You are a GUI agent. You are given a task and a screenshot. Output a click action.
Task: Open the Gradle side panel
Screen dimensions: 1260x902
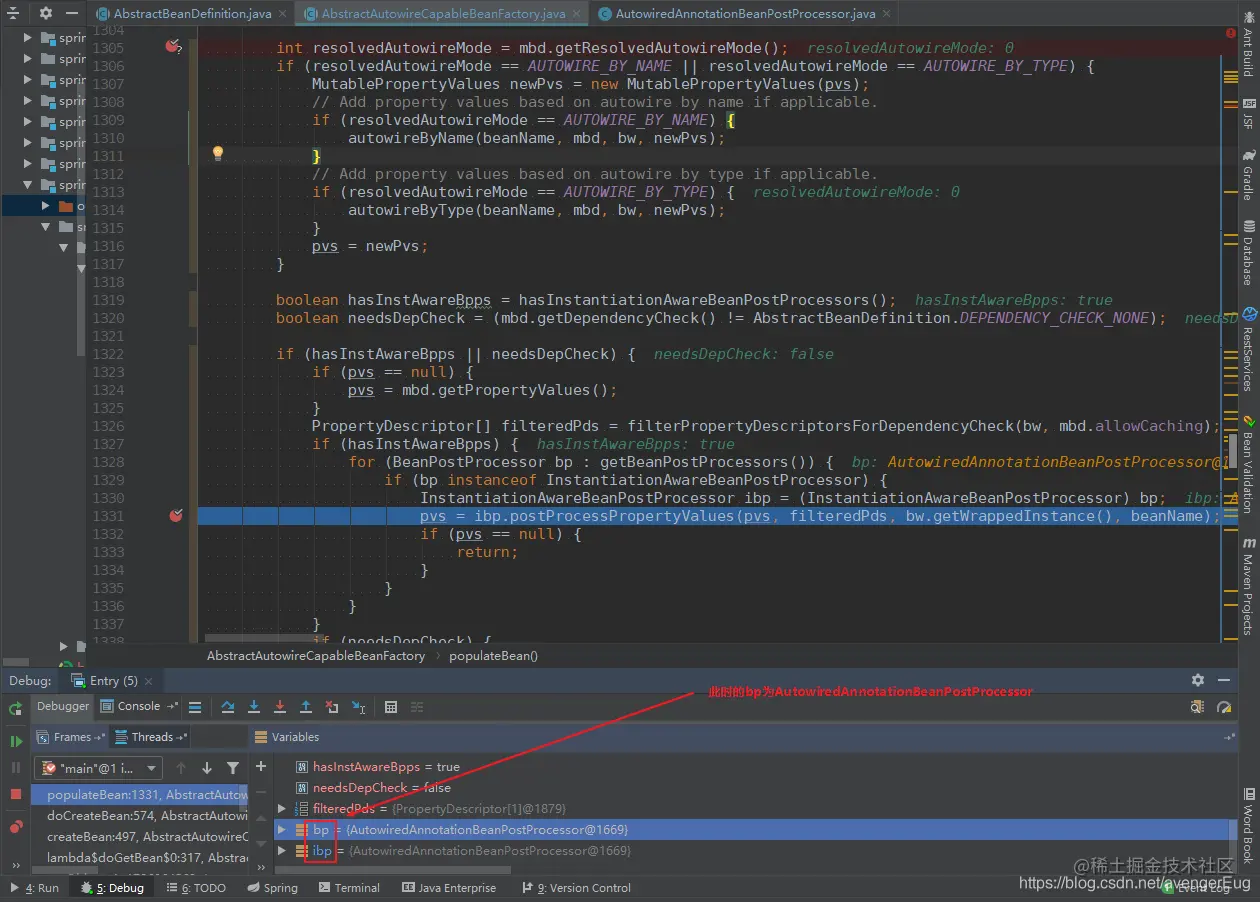1248,177
